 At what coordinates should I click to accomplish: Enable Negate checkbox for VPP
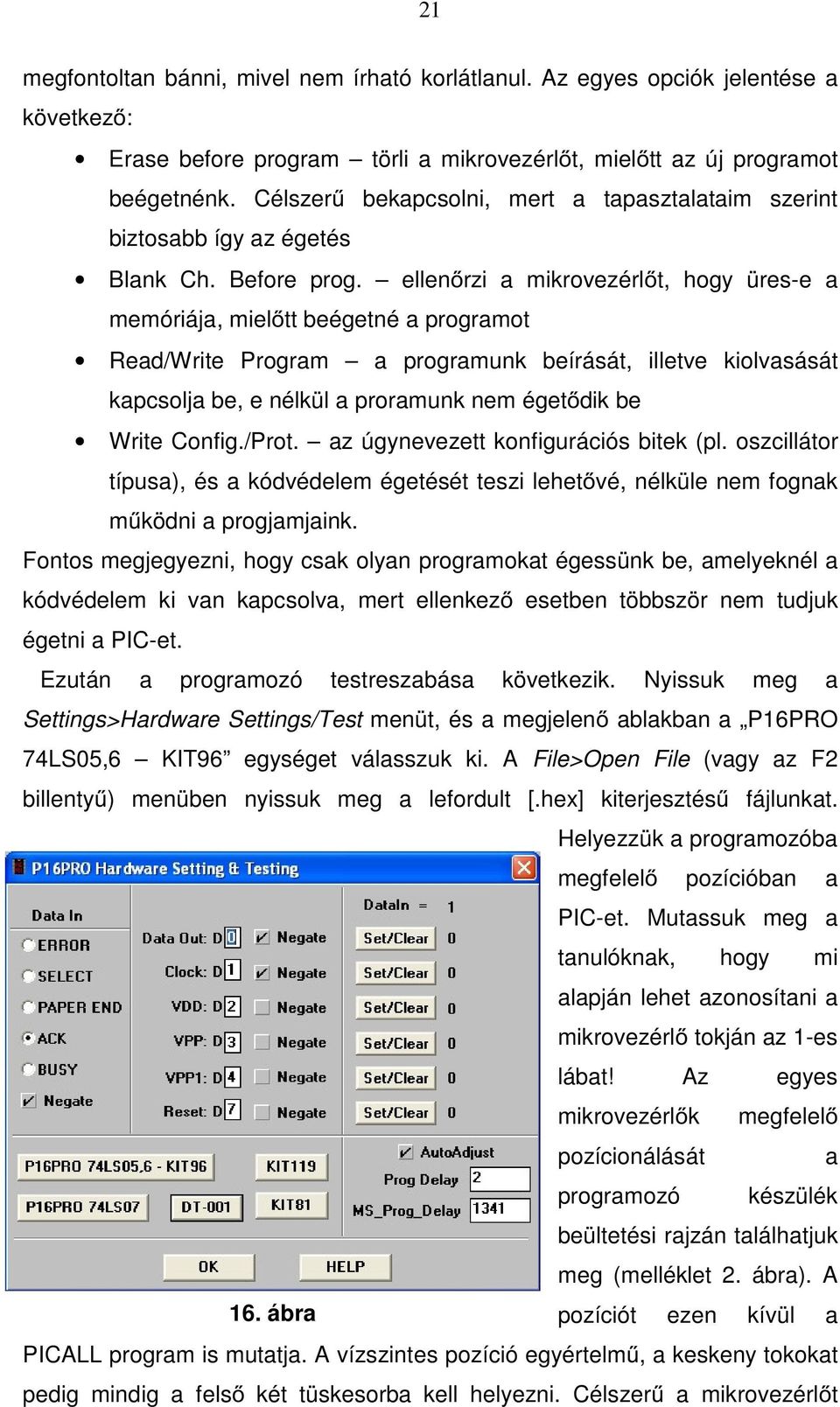(x=262, y=1042)
